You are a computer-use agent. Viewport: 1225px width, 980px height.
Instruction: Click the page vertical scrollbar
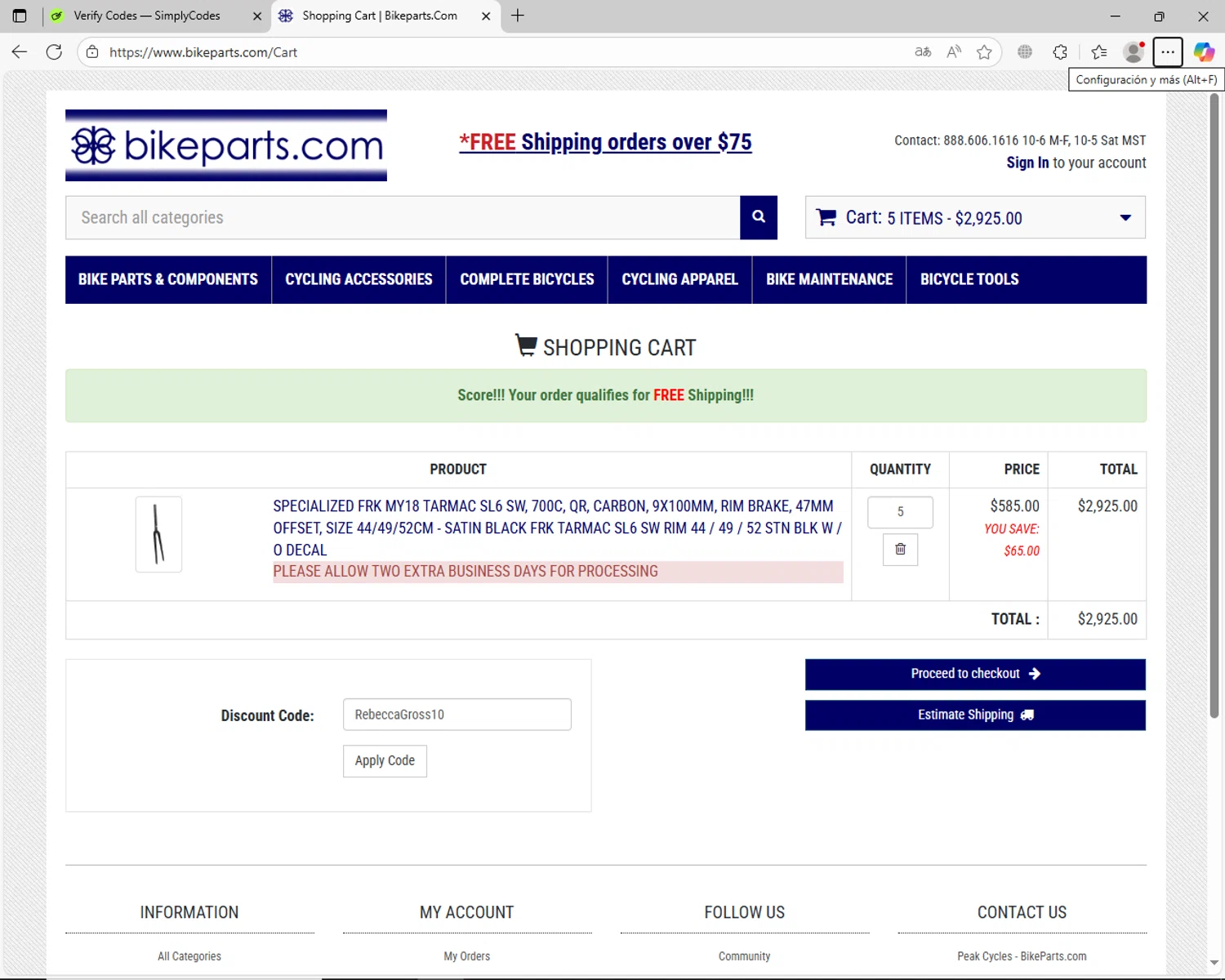[1214, 406]
